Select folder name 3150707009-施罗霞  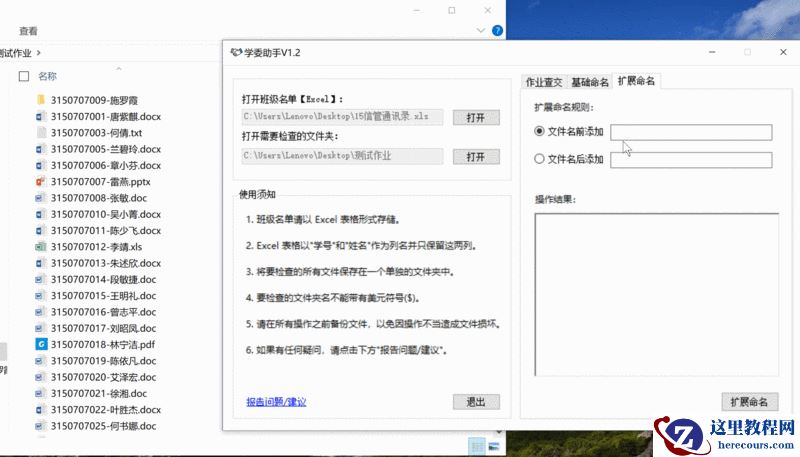(x=94, y=100)
